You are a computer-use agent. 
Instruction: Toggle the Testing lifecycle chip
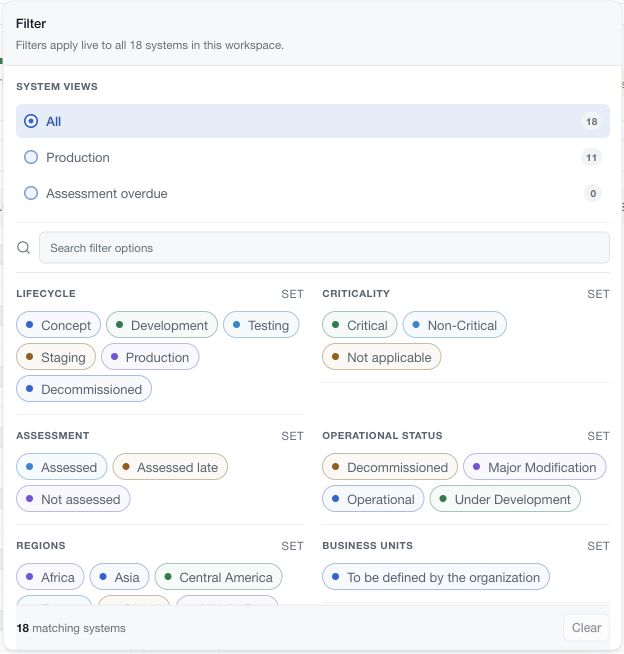(x=261, y=325)
